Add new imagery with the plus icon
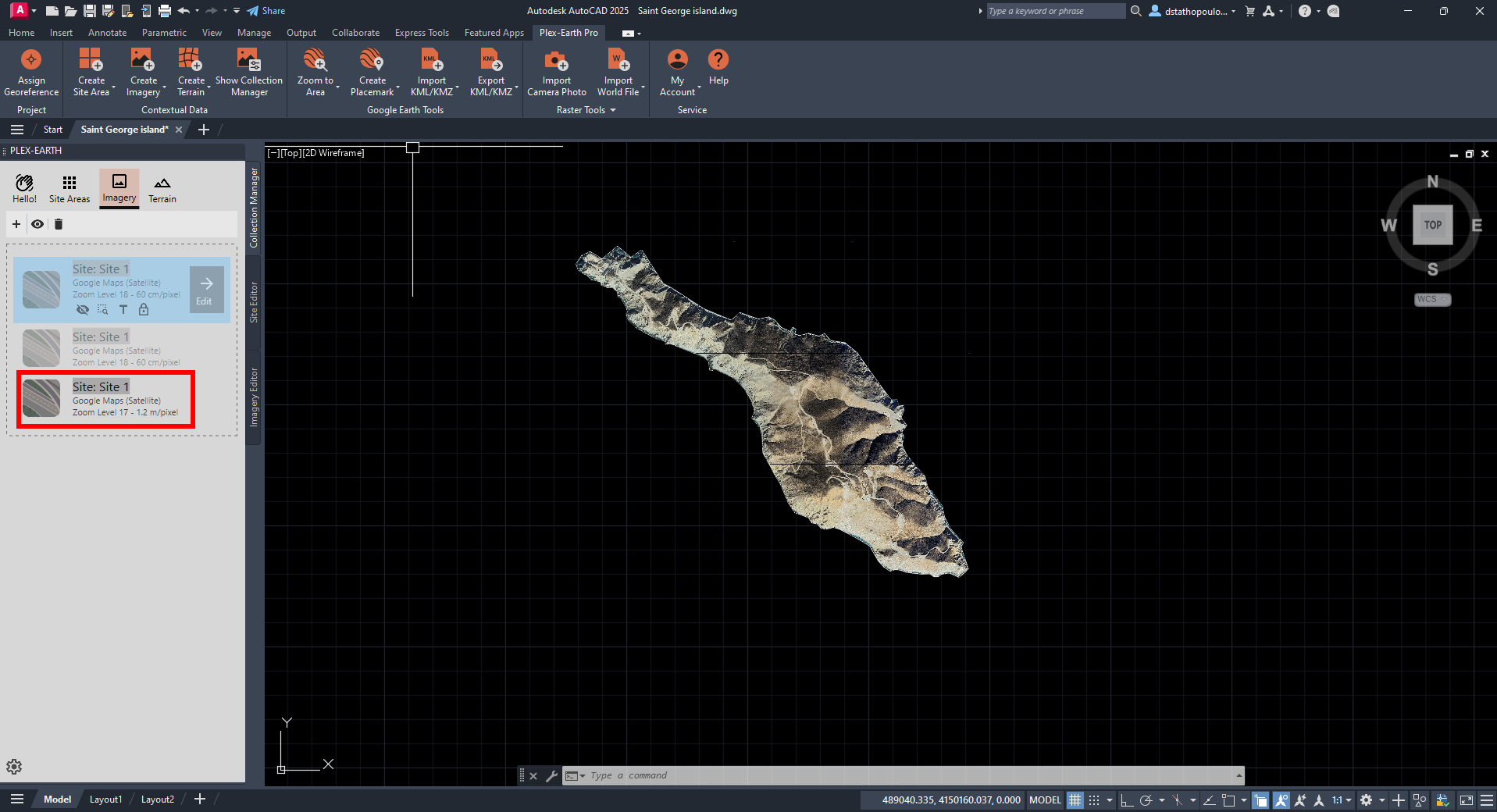 point(16,224)
